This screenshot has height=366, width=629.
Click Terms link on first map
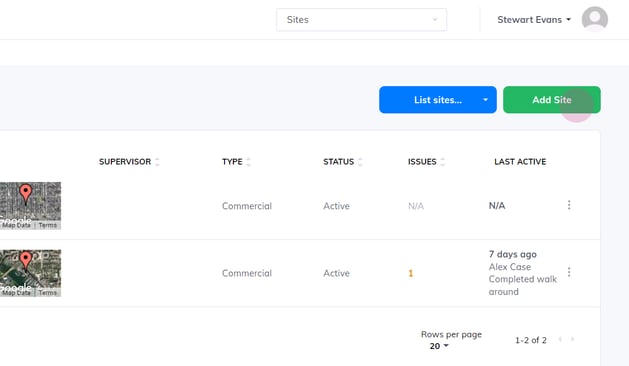48,226
